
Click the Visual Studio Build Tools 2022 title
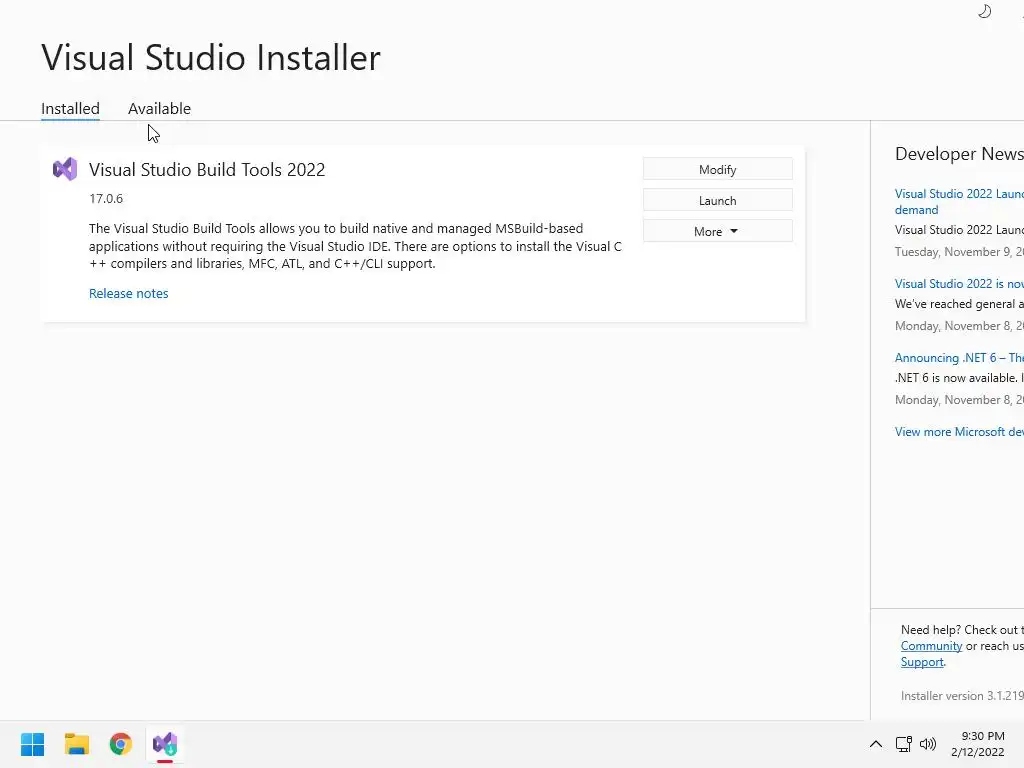tap(207, 170)
